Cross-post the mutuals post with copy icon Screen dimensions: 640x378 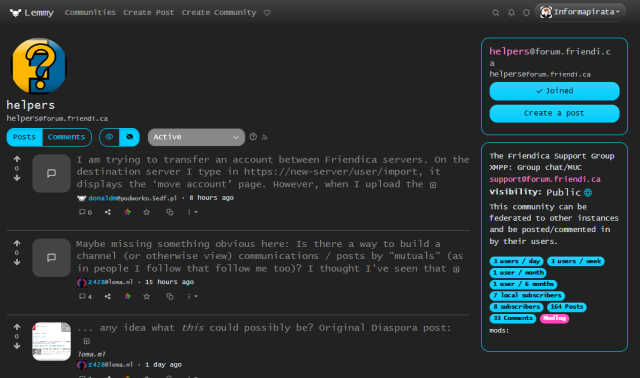[x=170, y=296]
